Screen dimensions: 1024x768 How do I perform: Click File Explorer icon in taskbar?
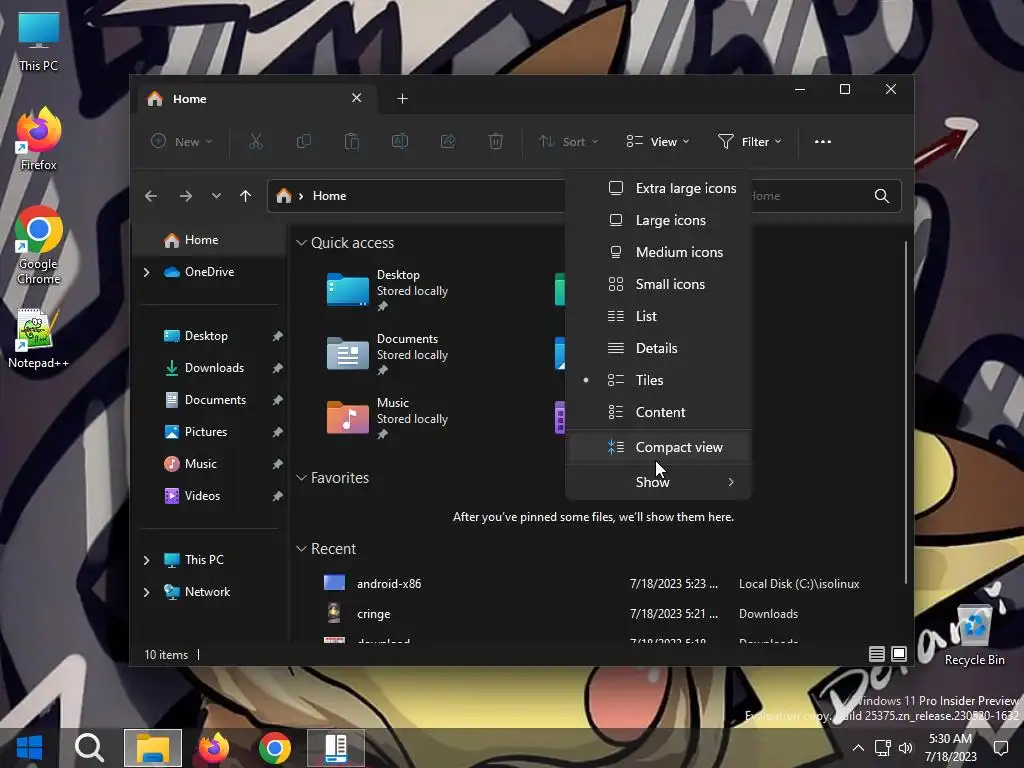coord(153,748)
